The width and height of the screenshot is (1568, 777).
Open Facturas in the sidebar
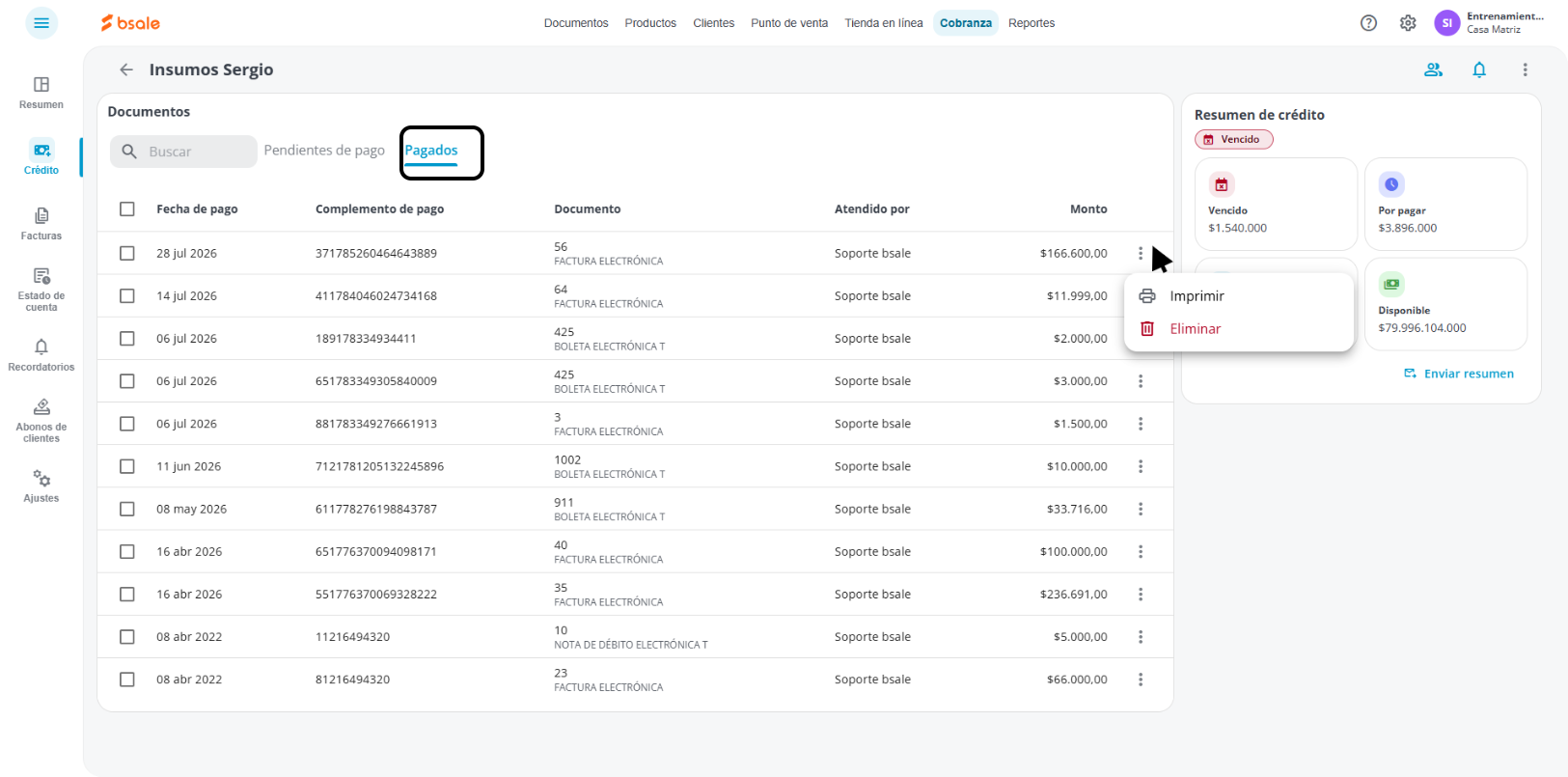41,224
